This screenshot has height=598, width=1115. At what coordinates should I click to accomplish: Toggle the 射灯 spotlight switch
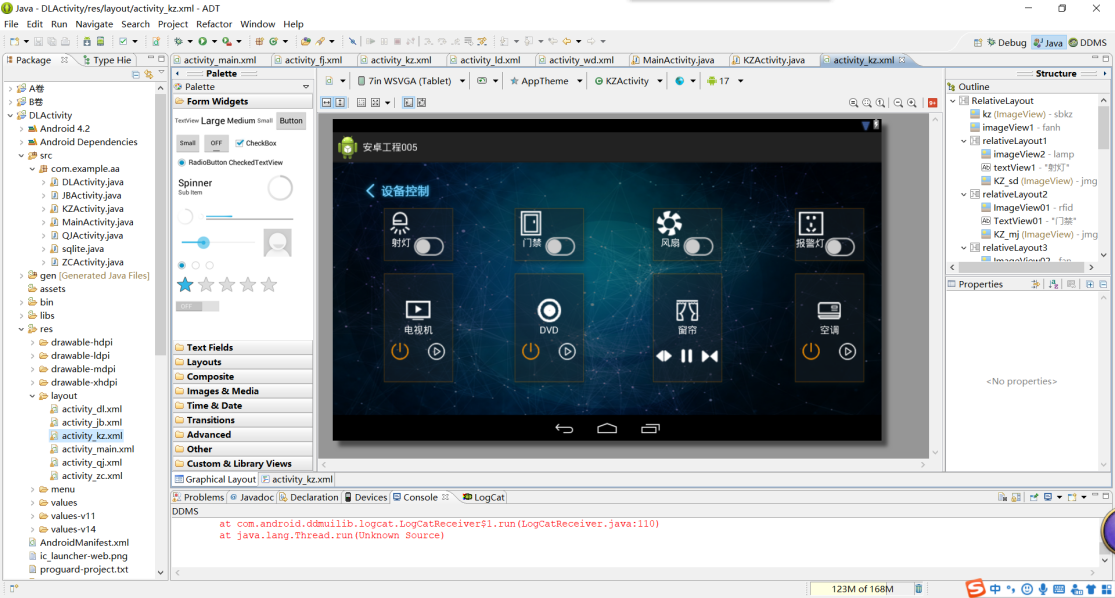click(429, 246)
